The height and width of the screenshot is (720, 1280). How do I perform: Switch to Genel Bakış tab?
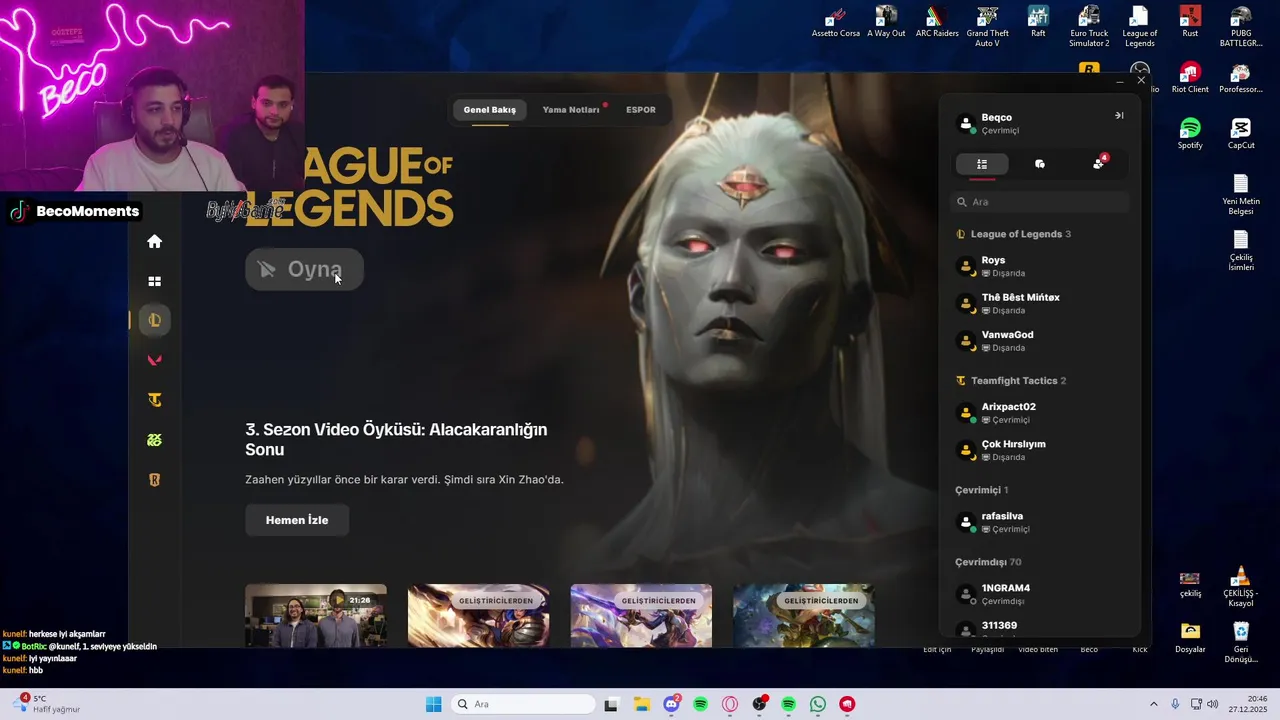point(489,110)
